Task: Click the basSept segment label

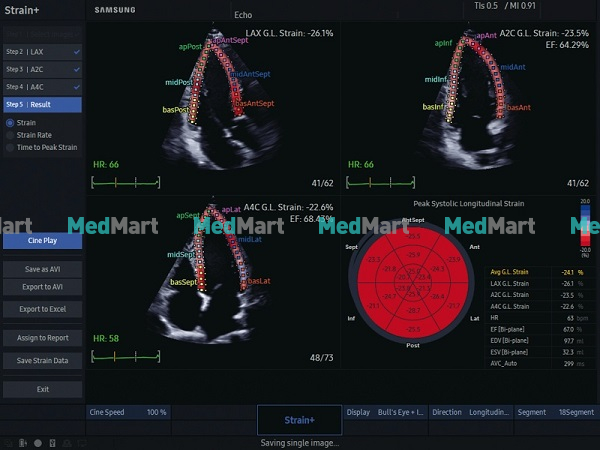Action: coord(183,282)
